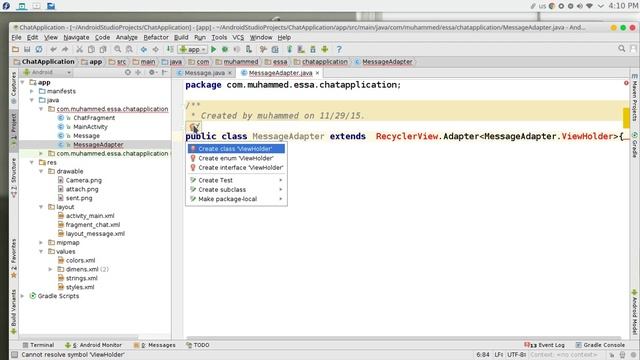The image size is (640, 360).
Task: Open the run configuration app dropdown
Action: [x=192, y=49]
